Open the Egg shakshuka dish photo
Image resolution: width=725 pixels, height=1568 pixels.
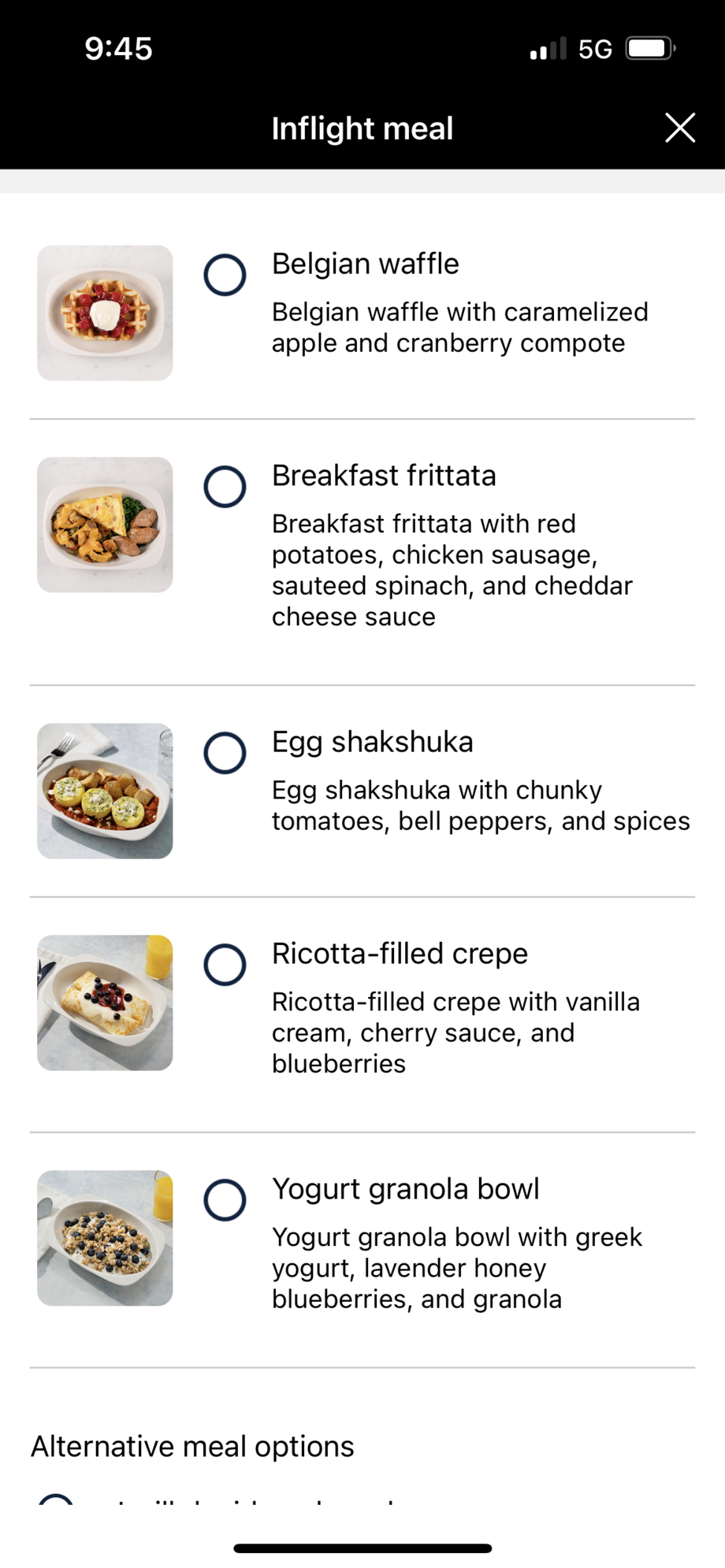[x=105, y=791]
